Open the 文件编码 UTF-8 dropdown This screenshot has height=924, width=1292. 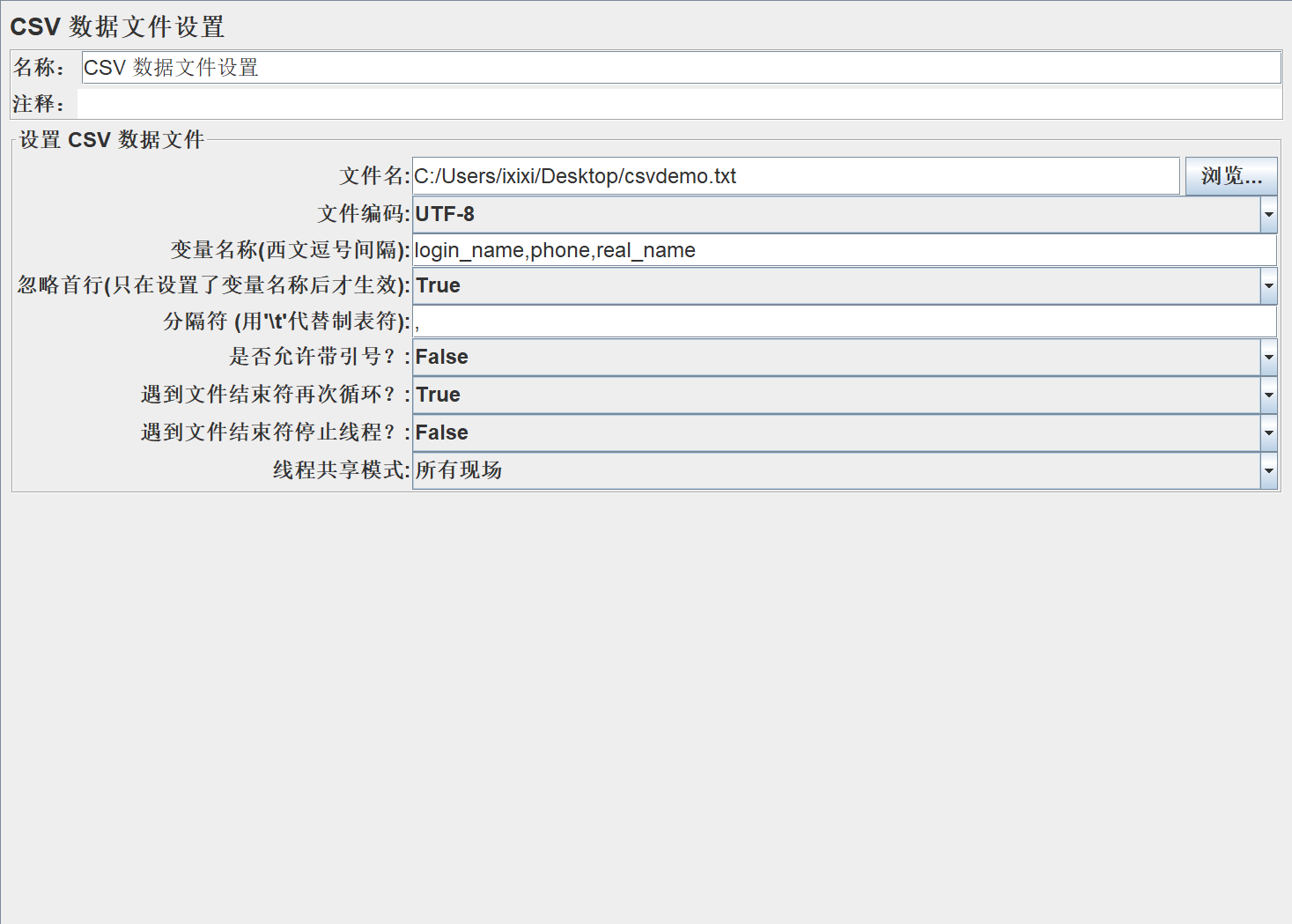click(845, 214)
